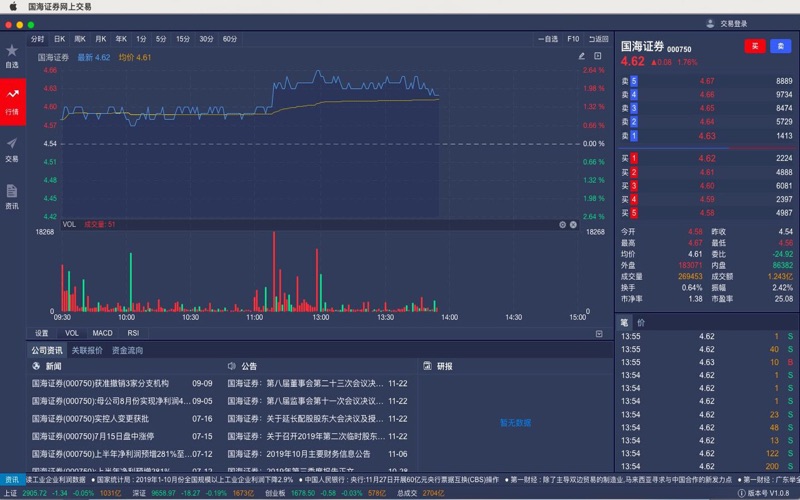The image size is (800, 500).
Task: Select the 价 price list tab
Action: tap(641, 322)
